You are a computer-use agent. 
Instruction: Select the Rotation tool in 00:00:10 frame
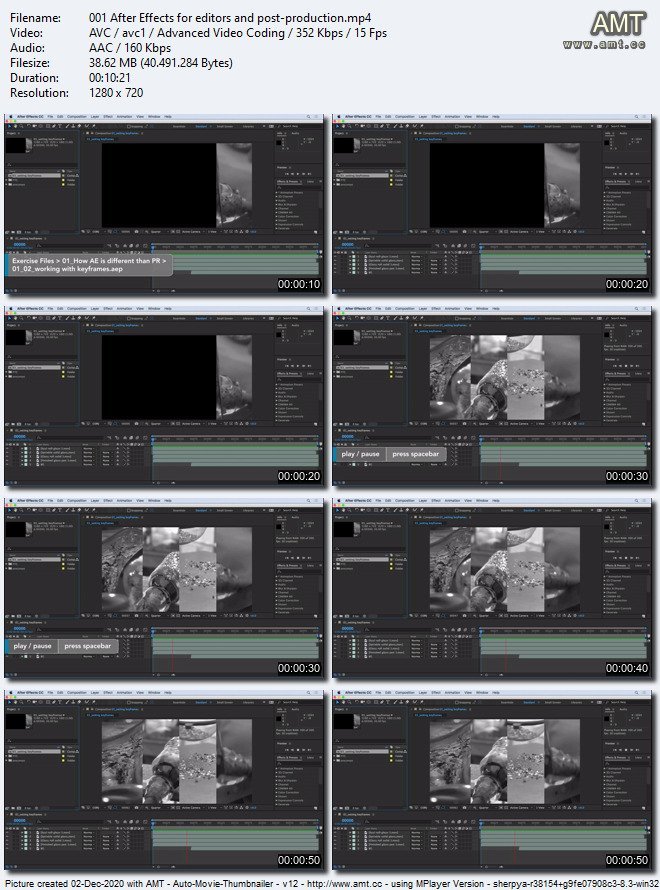tap(29, 126)
